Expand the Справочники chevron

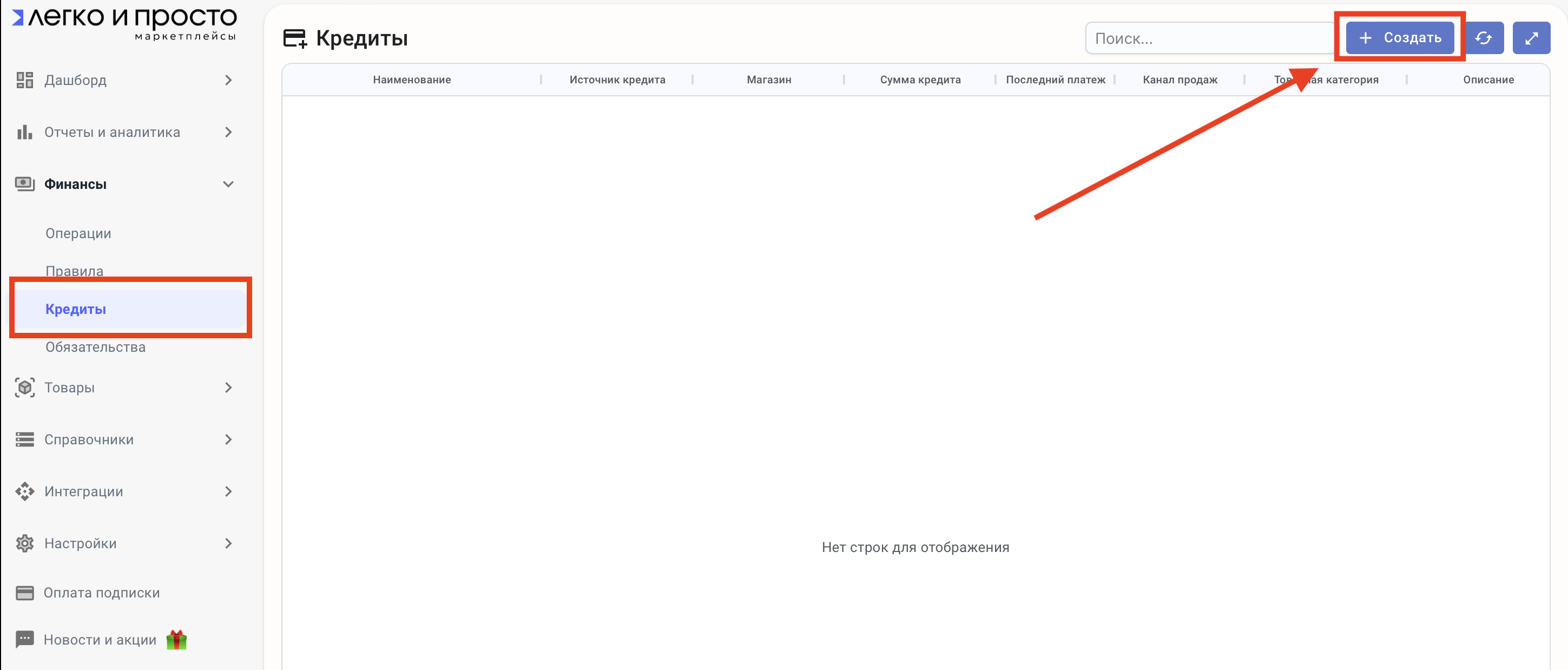point(228,439)
